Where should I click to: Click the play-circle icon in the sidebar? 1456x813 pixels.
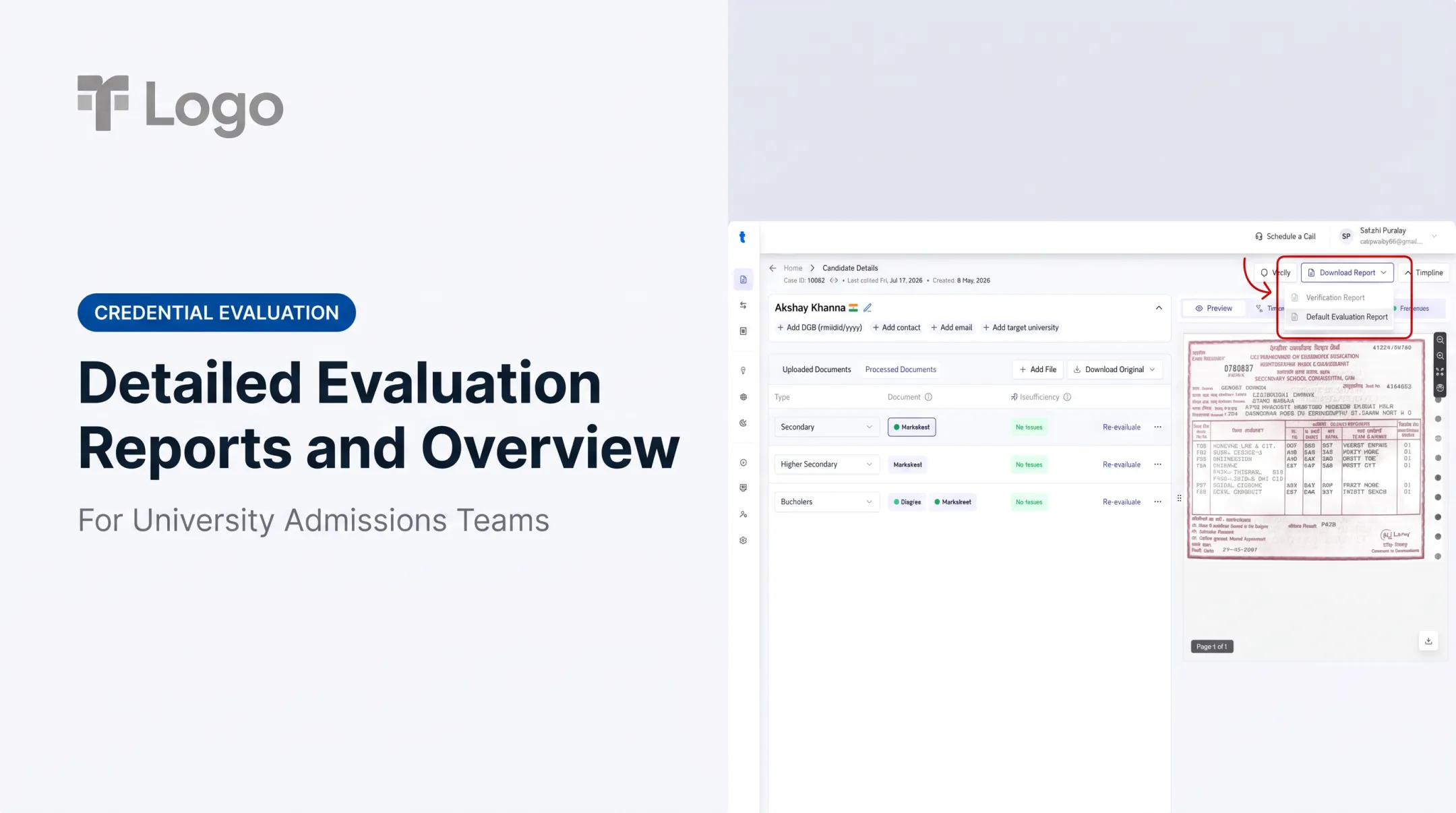point(743,462)
